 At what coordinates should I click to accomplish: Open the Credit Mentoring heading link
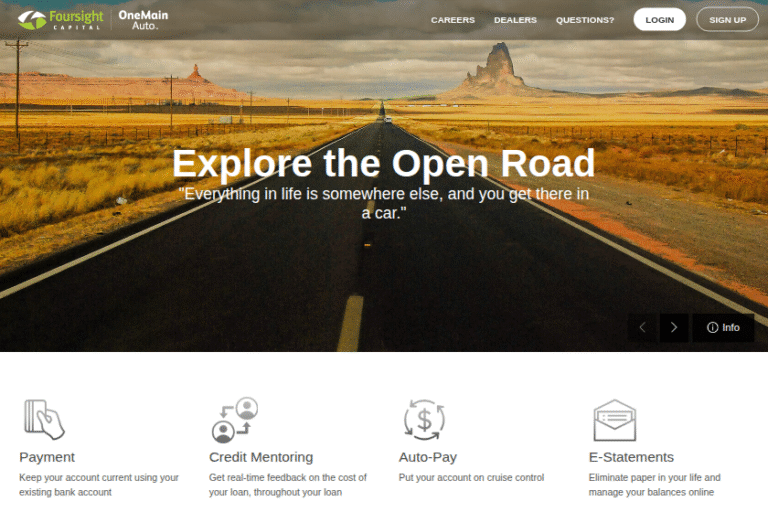point(261,457)
